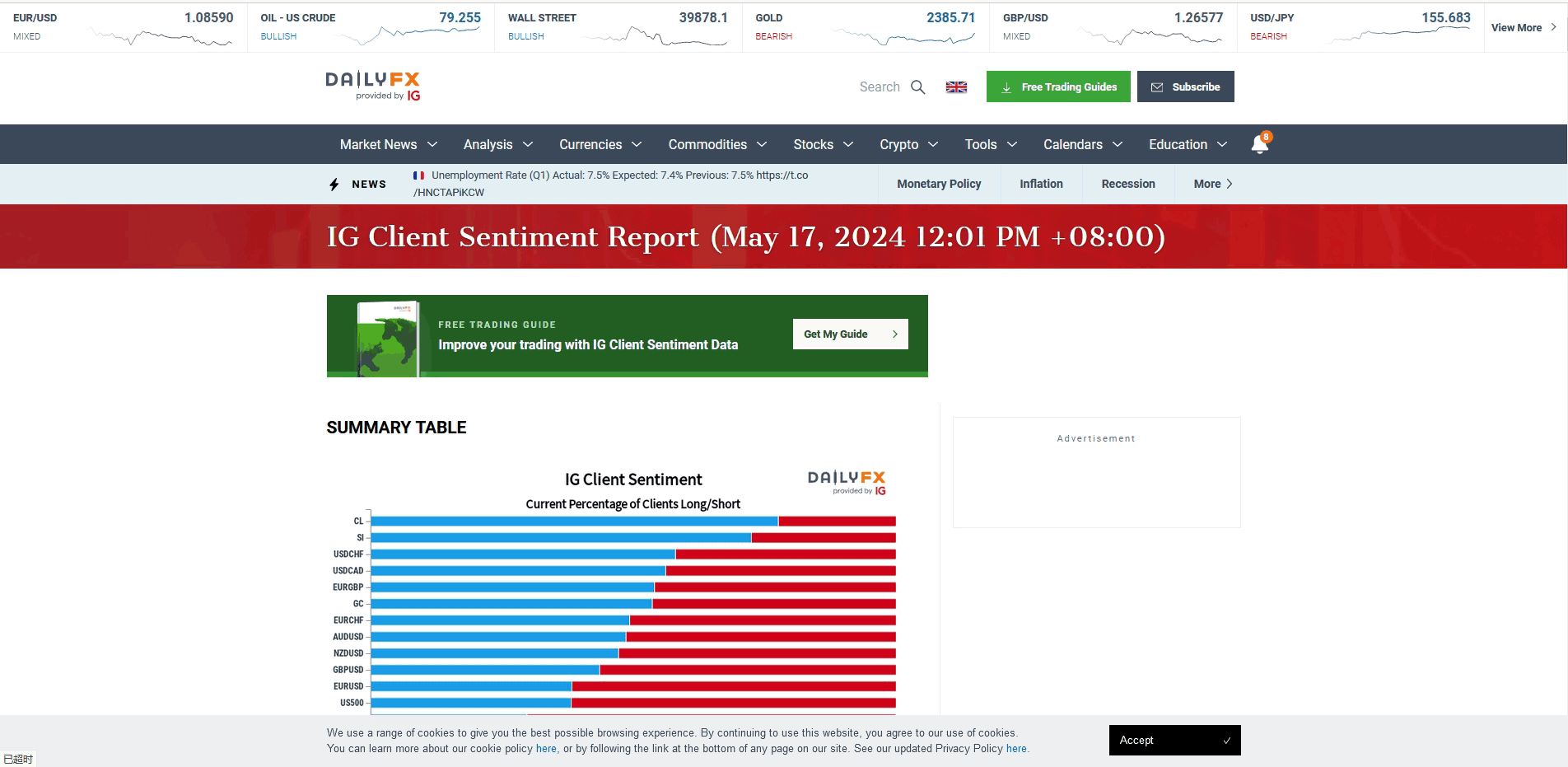Open the Recession news topic
The width and height of the screenshot is (1568, 767).
point(1128,184)
